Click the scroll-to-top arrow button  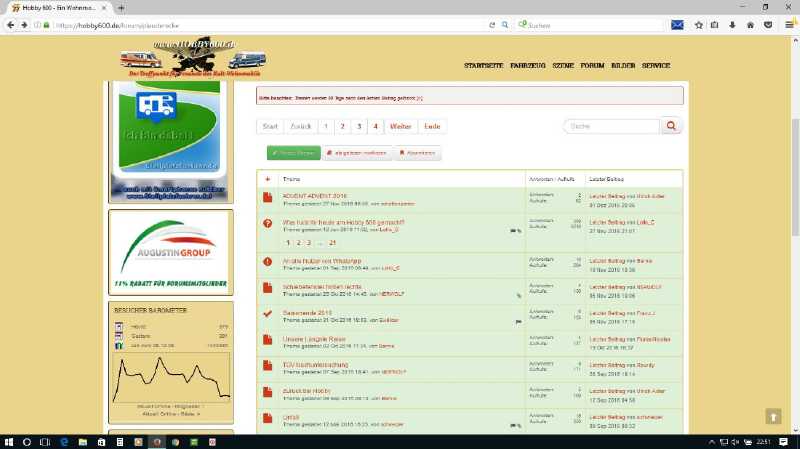click(773, 416)
